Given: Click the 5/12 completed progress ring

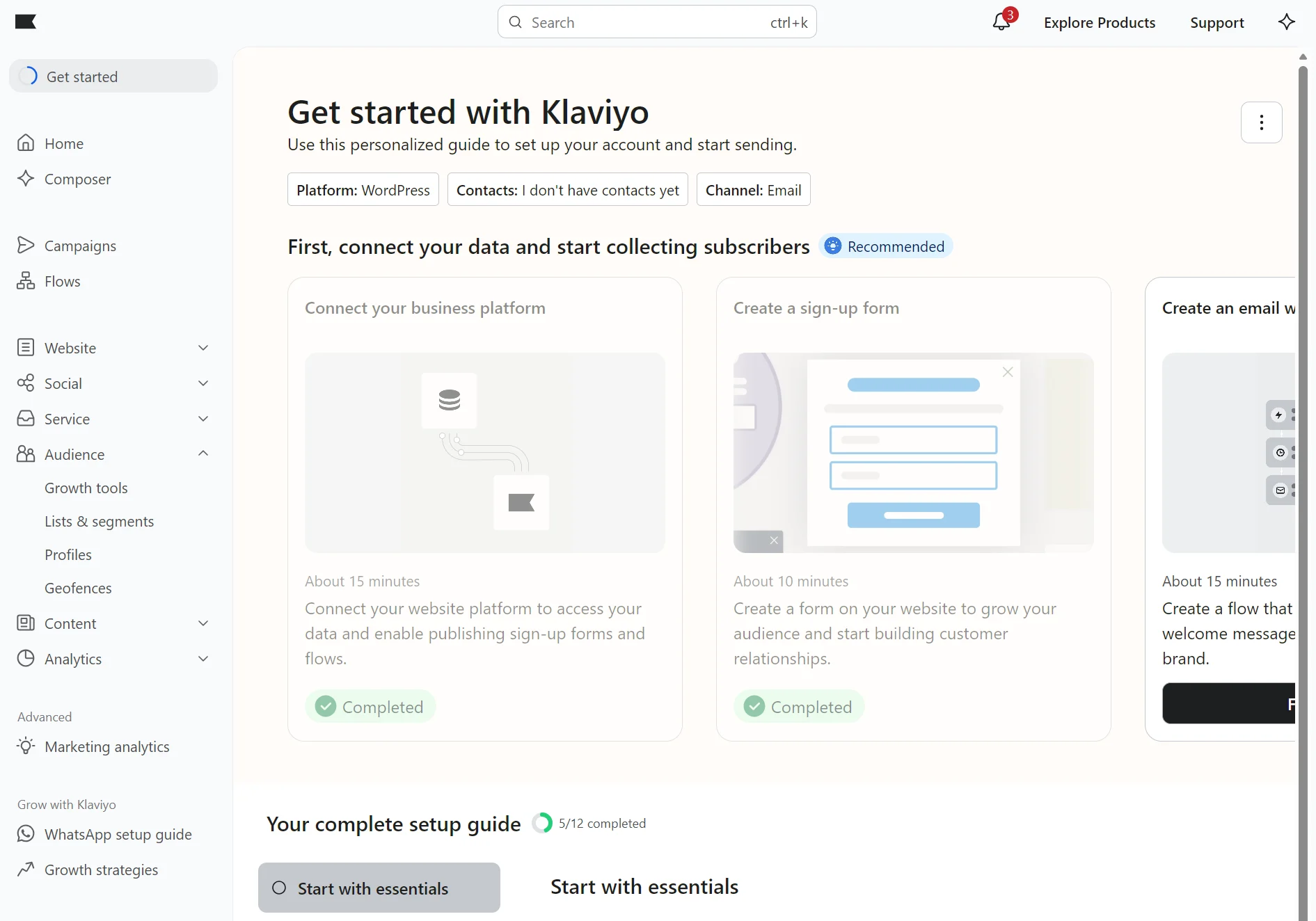Looking at the screenshot, I should (x=542, y=823).
